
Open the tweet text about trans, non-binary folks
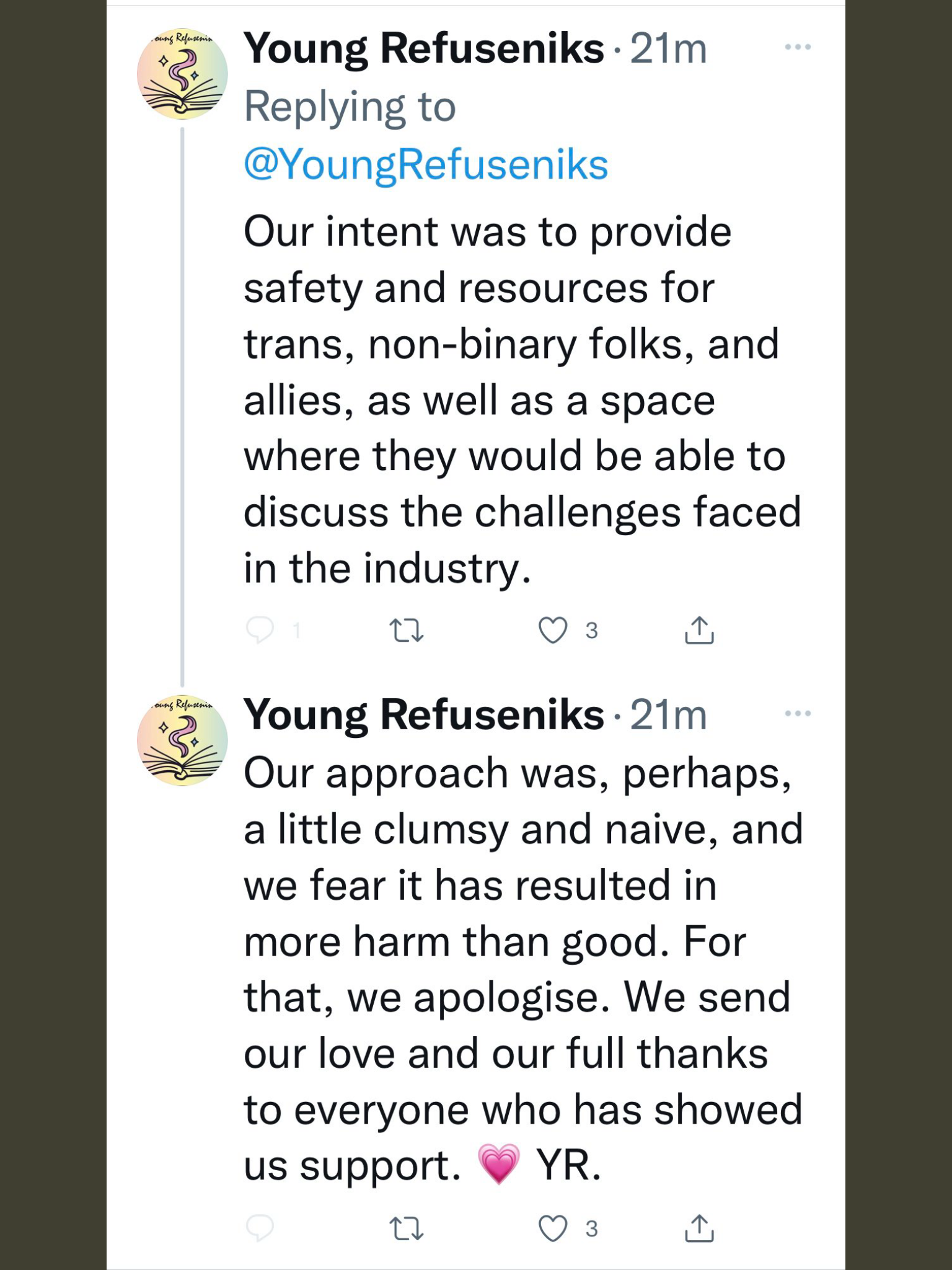click(x=522, y=401)
